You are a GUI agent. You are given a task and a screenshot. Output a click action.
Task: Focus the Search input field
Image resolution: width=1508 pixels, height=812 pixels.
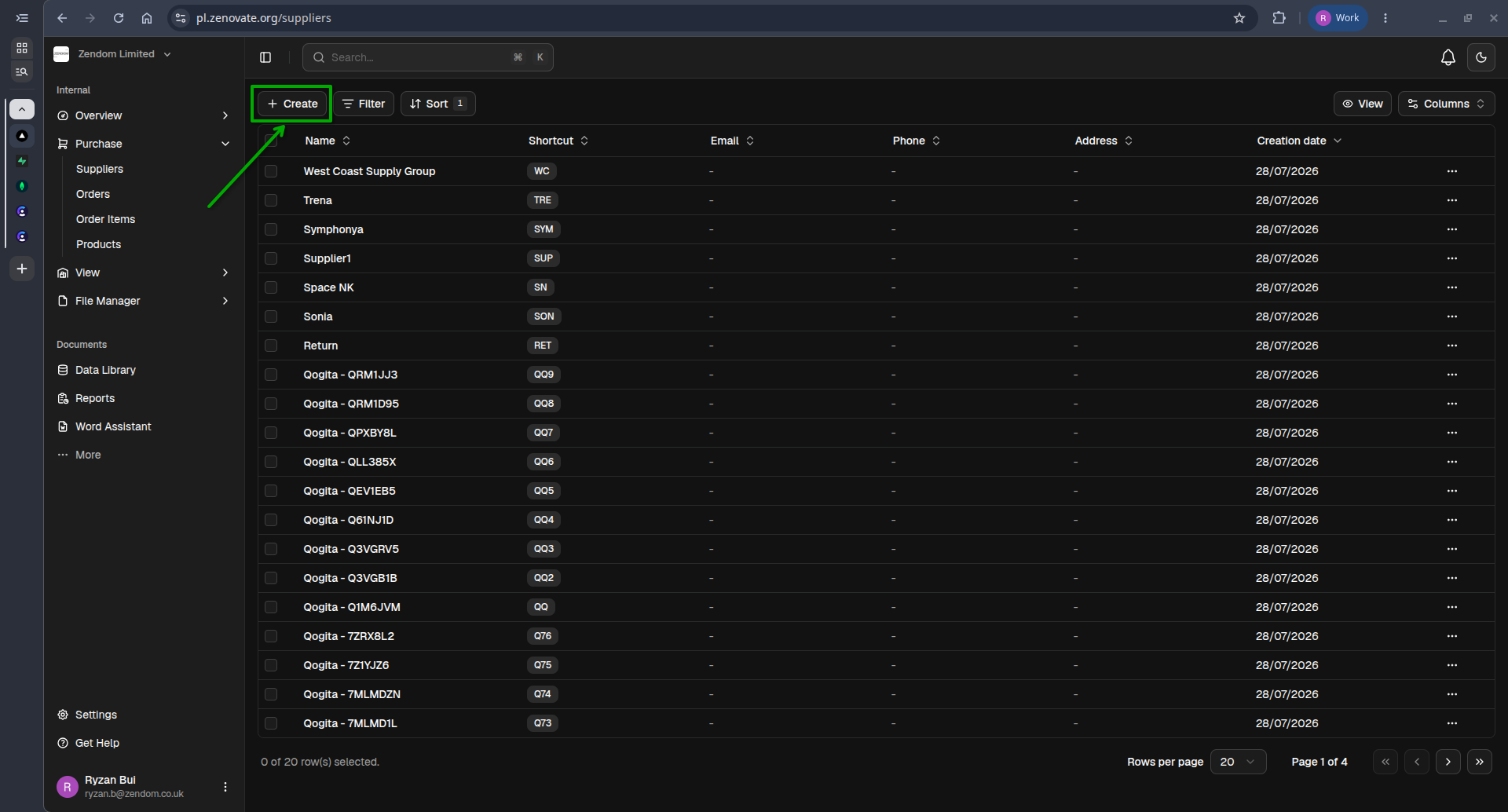pos(428,57)
